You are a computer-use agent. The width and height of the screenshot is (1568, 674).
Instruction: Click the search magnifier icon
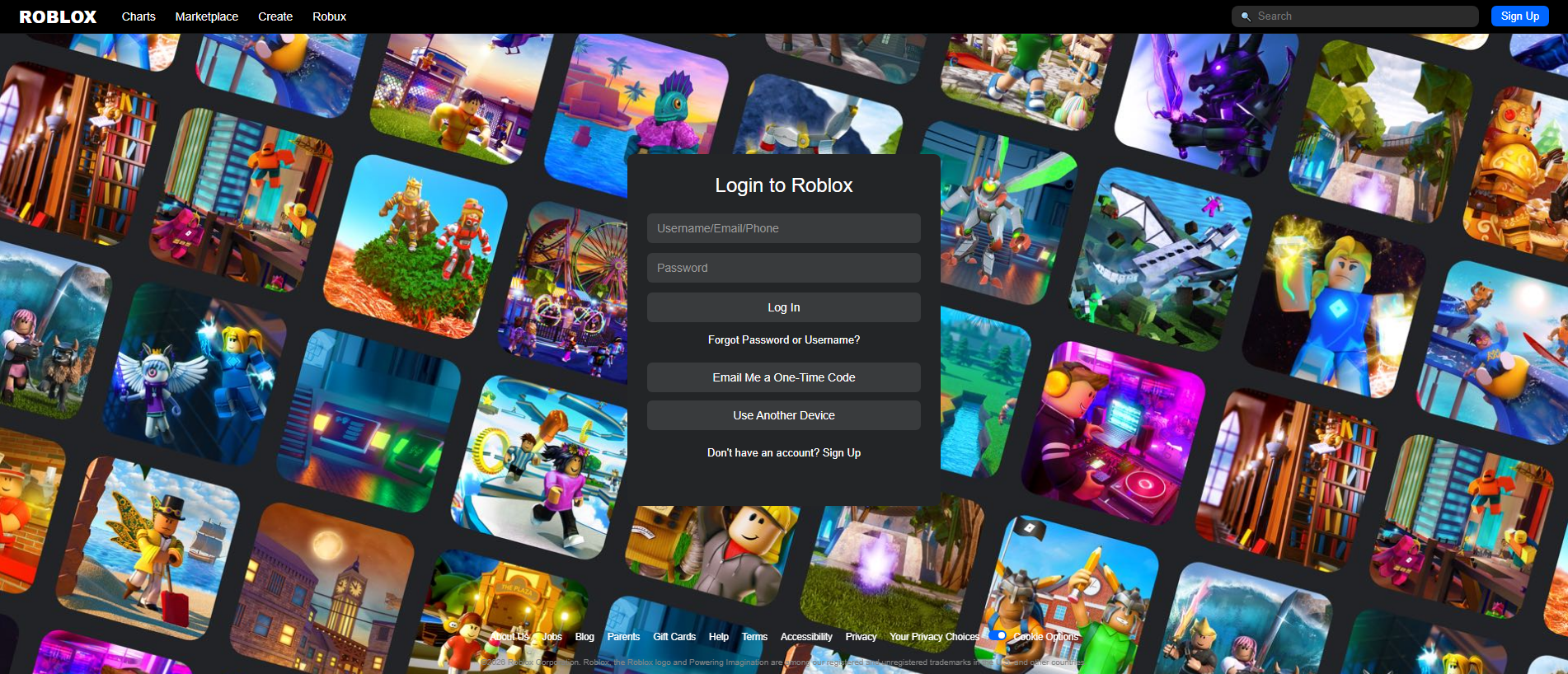tap(1246, 16)
